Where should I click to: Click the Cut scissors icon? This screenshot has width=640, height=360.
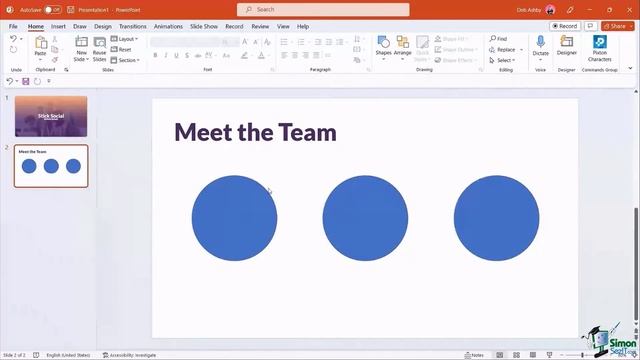pyautogui.click(x=55, y=39)
